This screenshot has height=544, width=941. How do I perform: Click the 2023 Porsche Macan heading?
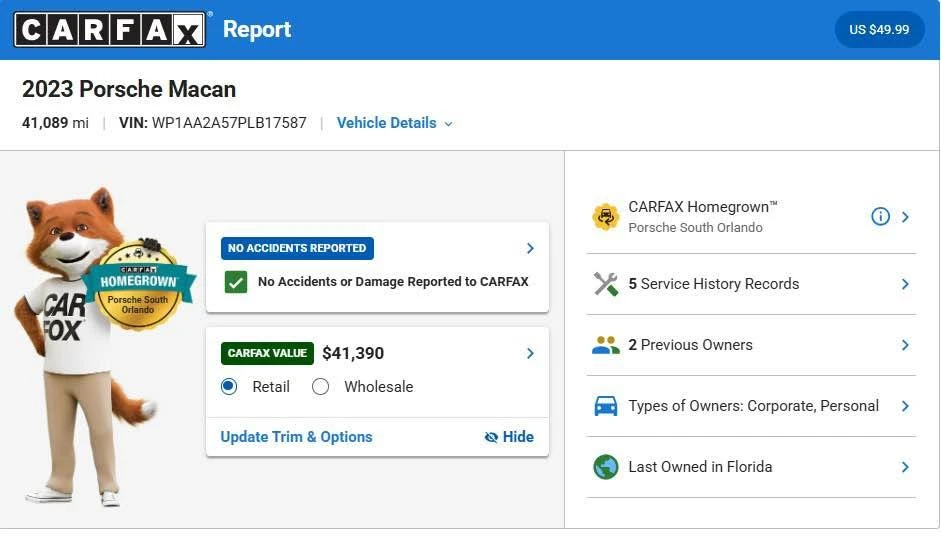point(129,89)
